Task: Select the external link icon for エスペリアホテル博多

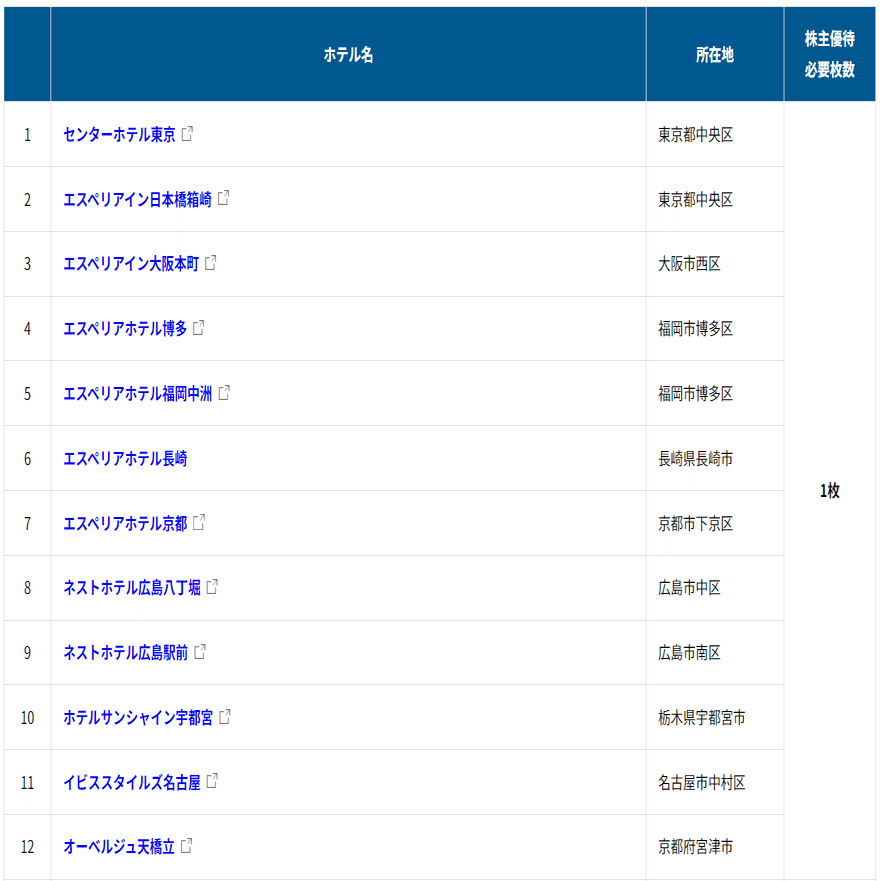Action: tap(201, 328)
